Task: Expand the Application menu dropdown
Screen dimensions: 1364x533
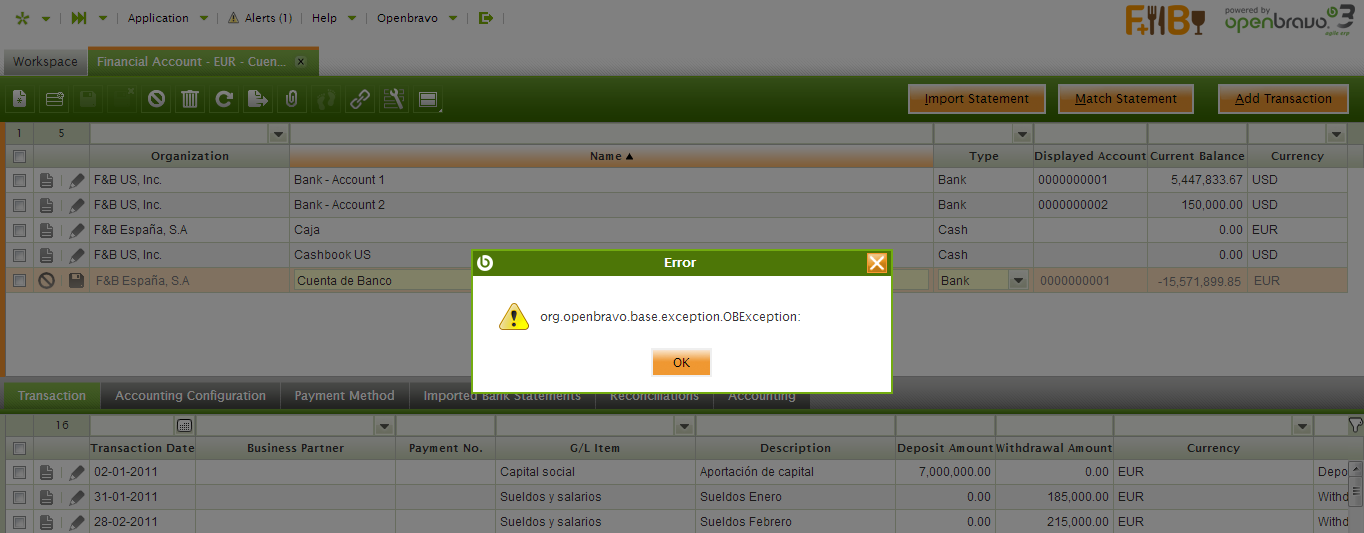Action: pyautogui.click(x=168, y=18)
